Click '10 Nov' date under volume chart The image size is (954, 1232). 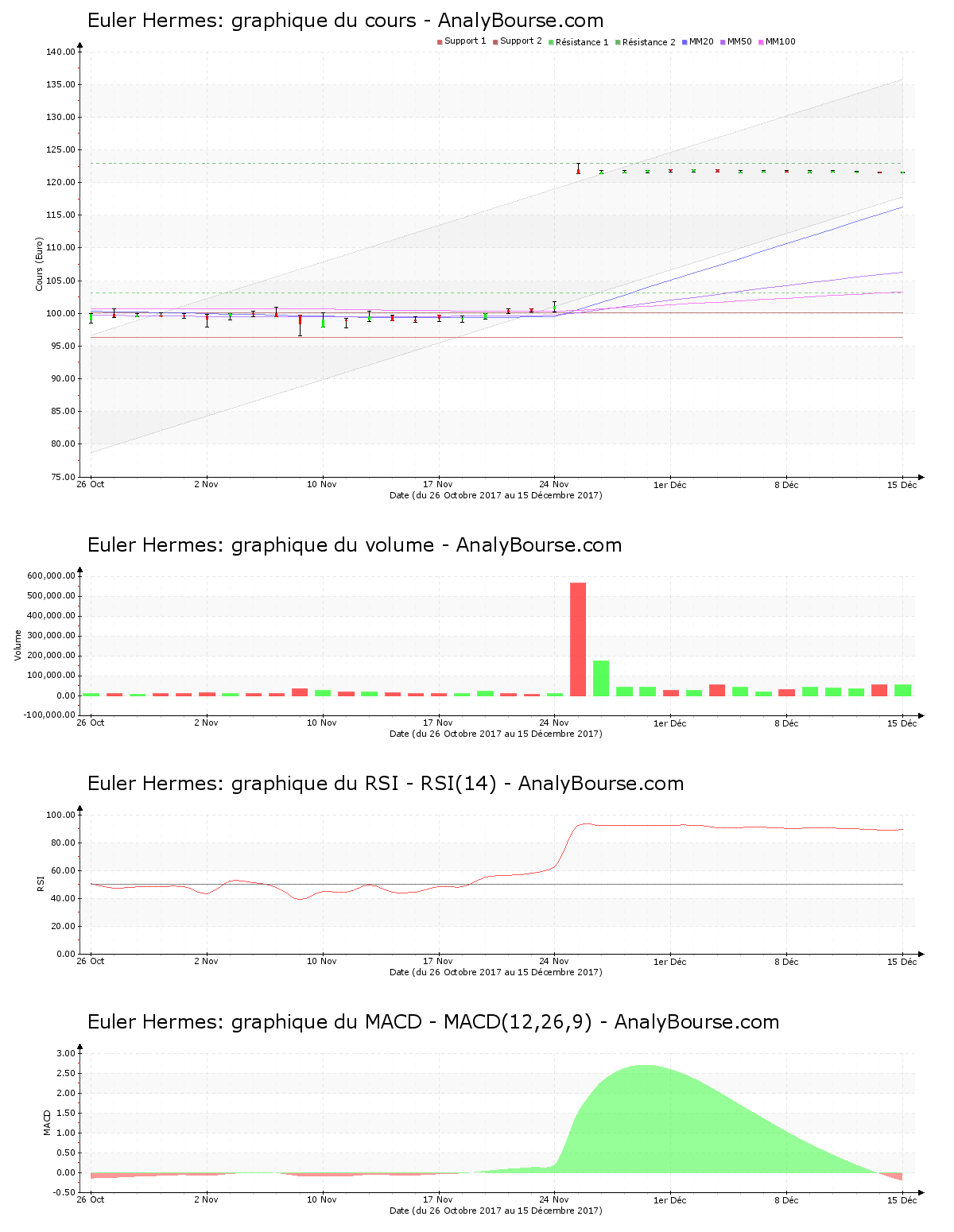tap(322, 723)
